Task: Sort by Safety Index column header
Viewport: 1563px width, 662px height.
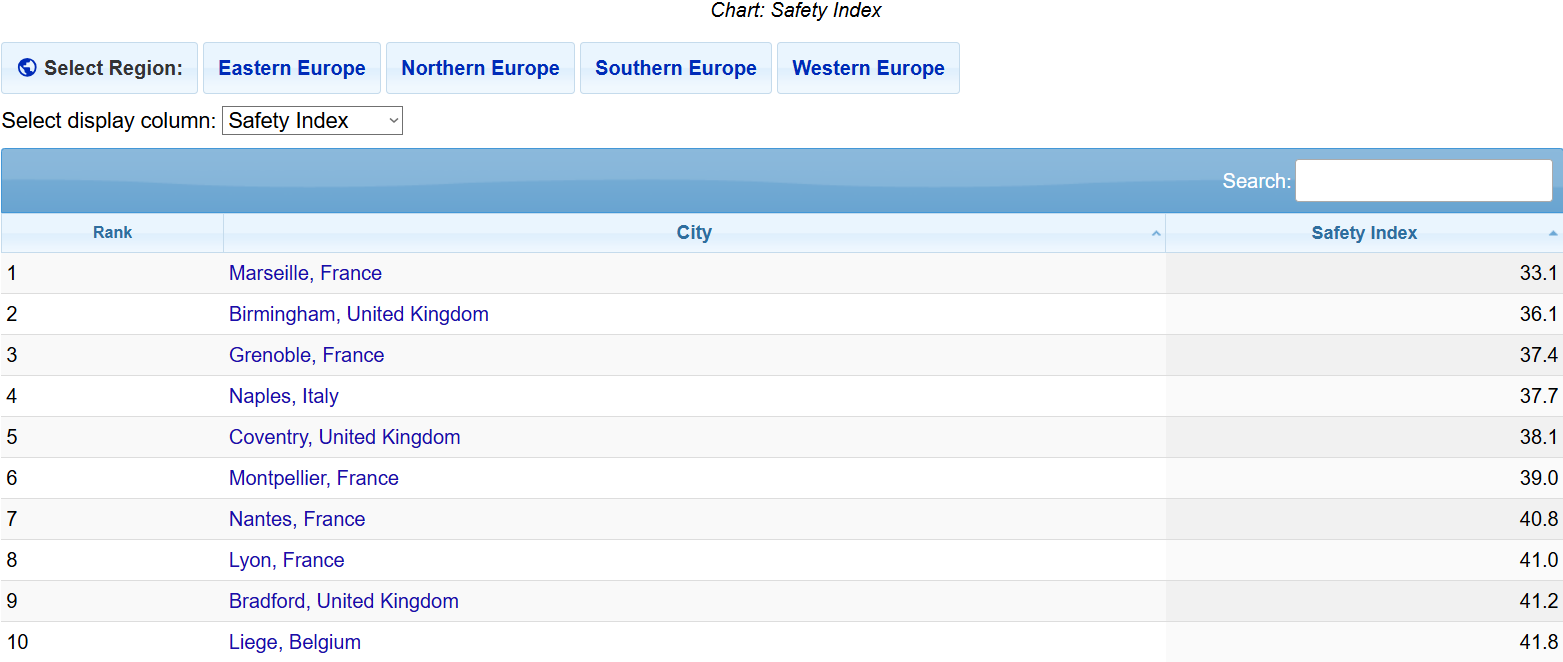Action: tap(1364, 233)
